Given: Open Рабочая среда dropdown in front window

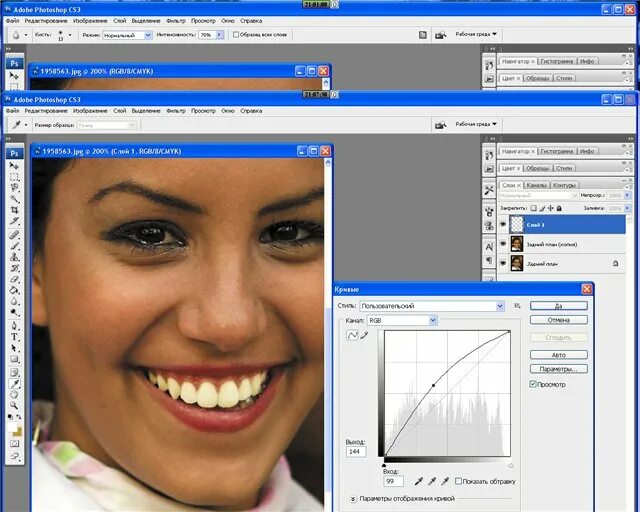Looking at the screenshot, I should (476, 124).
